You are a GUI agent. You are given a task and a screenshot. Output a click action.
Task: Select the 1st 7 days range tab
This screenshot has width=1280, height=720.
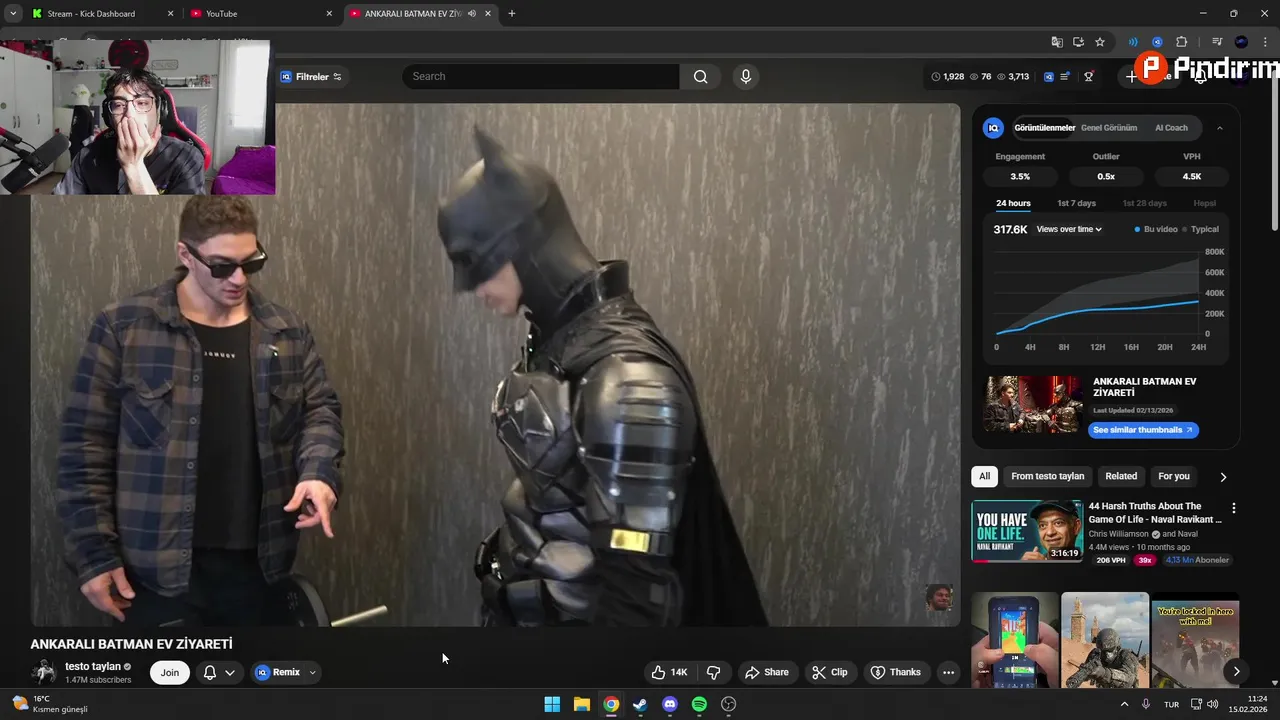click(x=1076, y=203)
